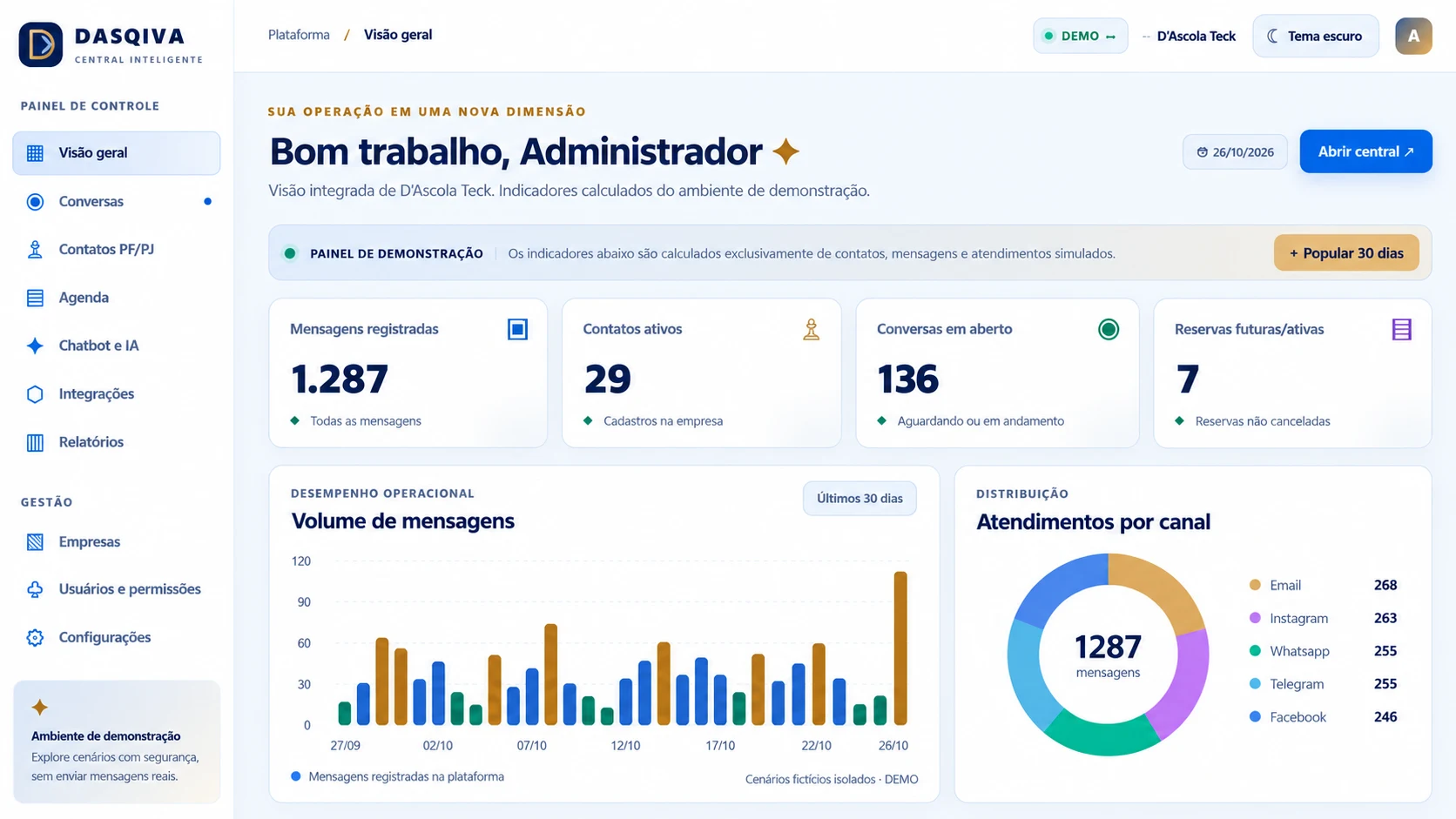Click the Reservas futuras/ativas purple icon

[x=1401, y=329]
